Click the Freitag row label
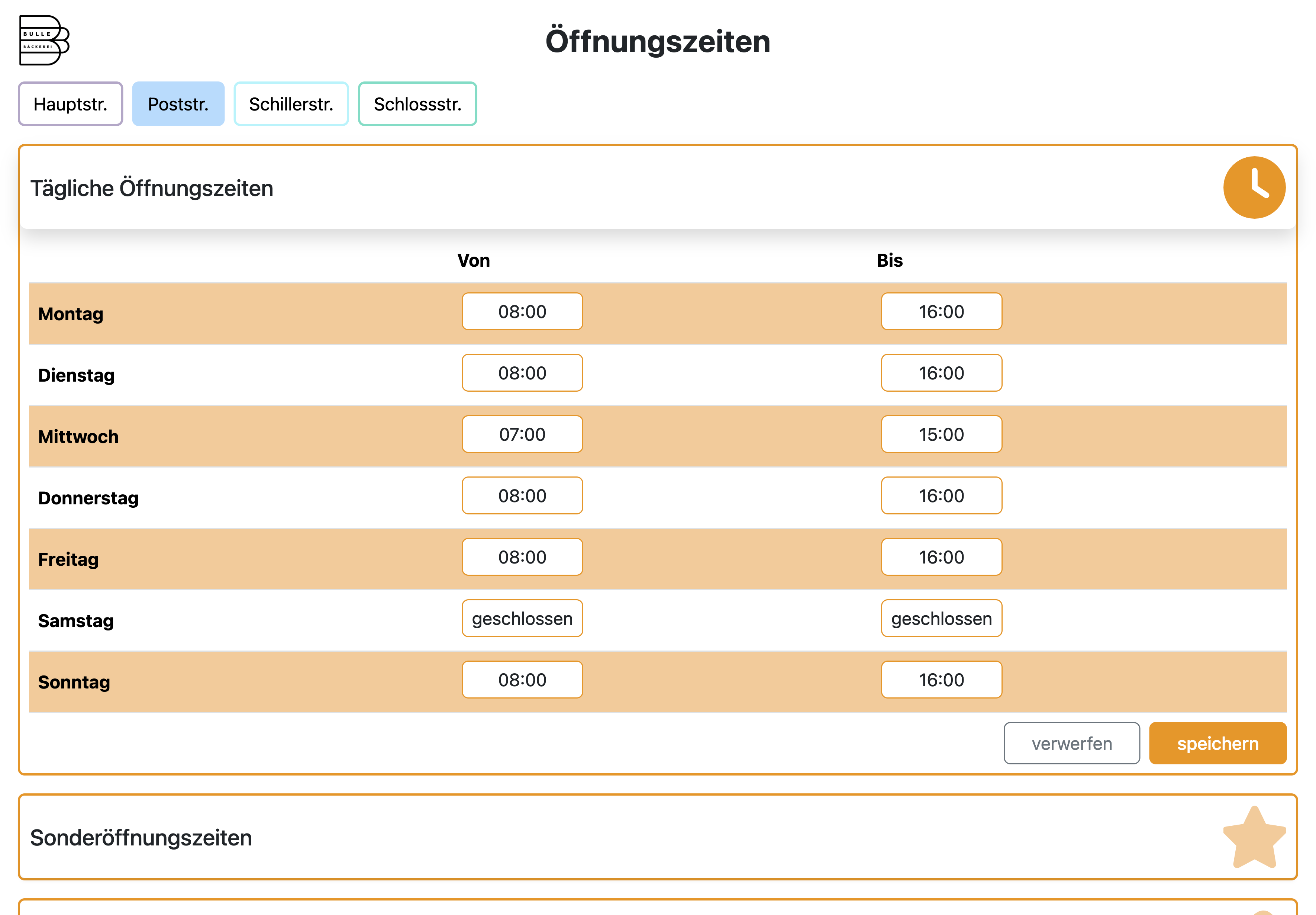The height and width of the screenshot is (915, 1316). 68,559
